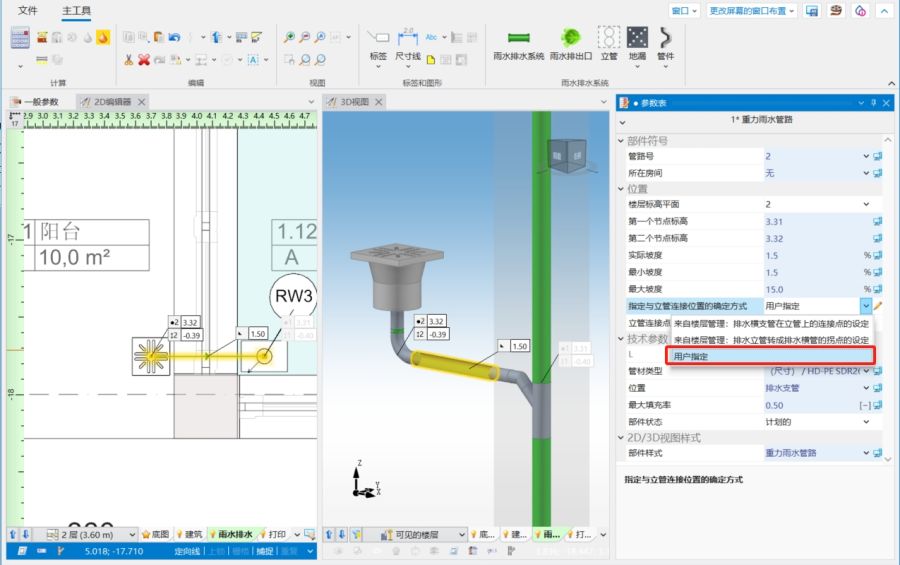Open the 地漏 floor drain tool
Screen dimensions: 900x565
637,40
